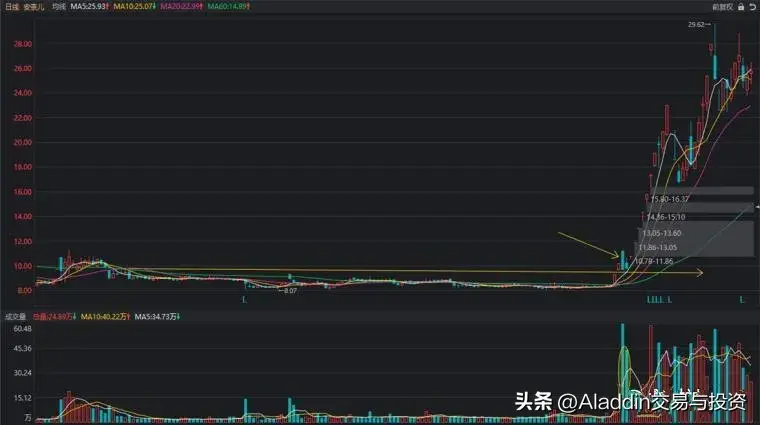Click the red total volume value
This screenshot has width=760, height=425.
point(55,316)
